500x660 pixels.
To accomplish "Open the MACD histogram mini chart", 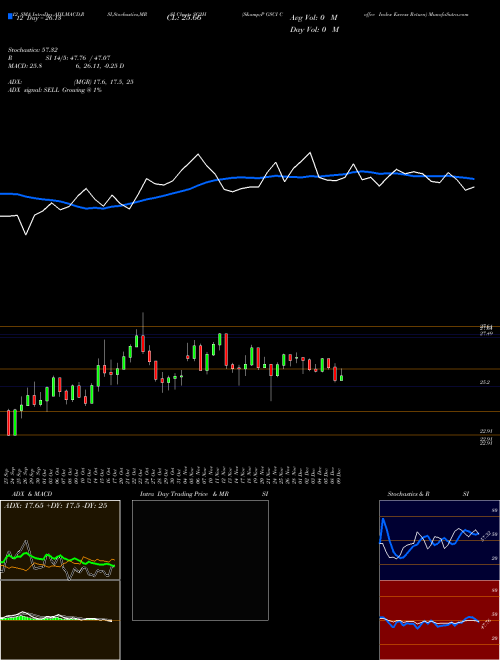I will coord(60,620).
